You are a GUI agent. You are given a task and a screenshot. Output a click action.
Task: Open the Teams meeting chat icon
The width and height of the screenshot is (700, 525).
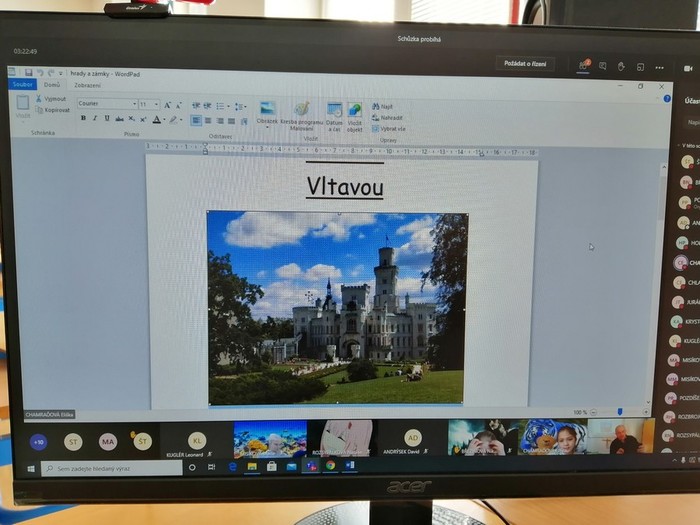click(x=603, y=66)
